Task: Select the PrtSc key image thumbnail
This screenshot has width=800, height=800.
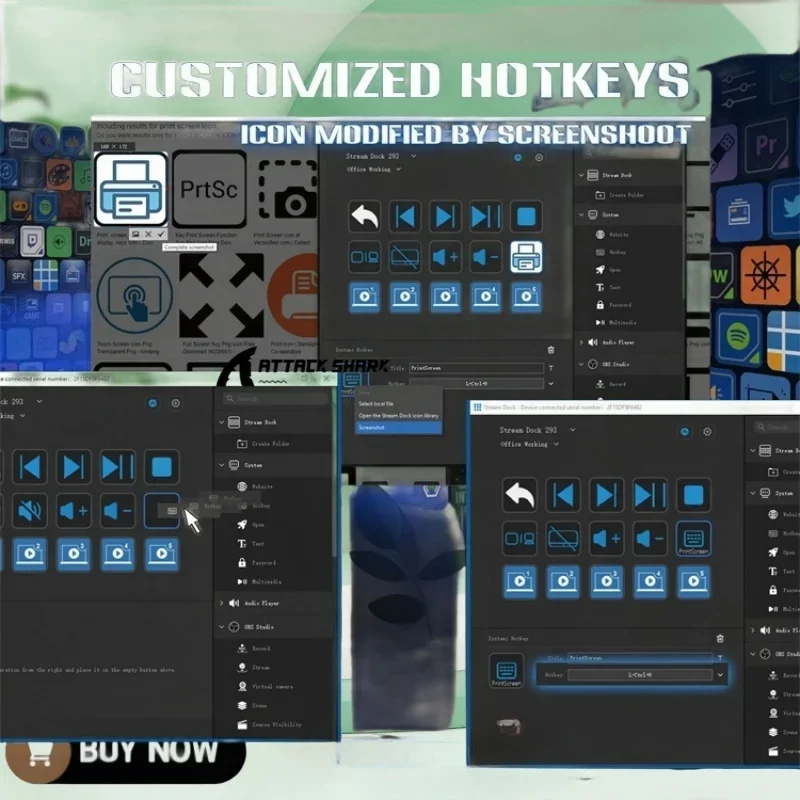Action: pyautogui.click(x=209, y=189)
